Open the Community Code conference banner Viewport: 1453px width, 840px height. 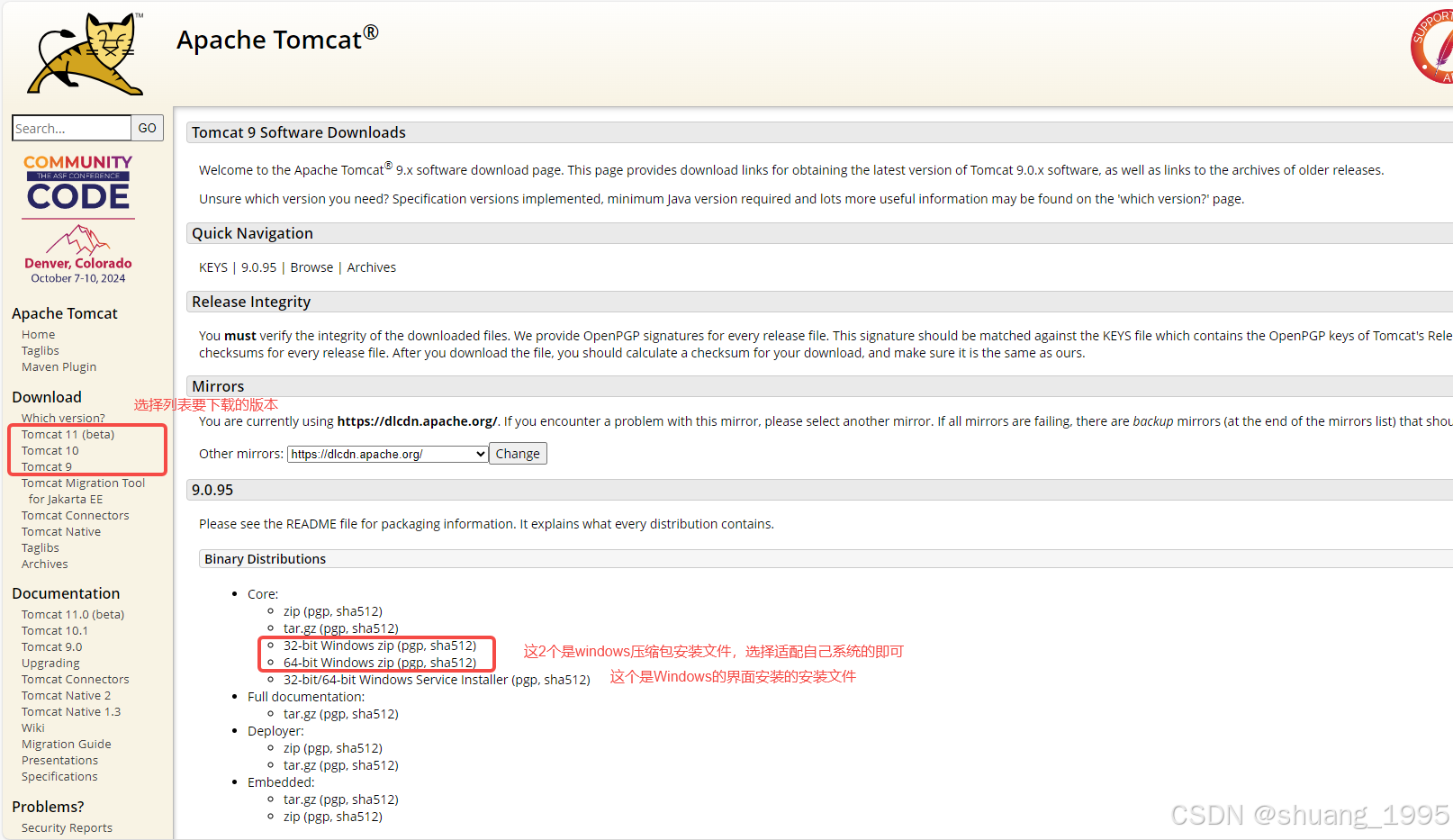click(78, 219)
